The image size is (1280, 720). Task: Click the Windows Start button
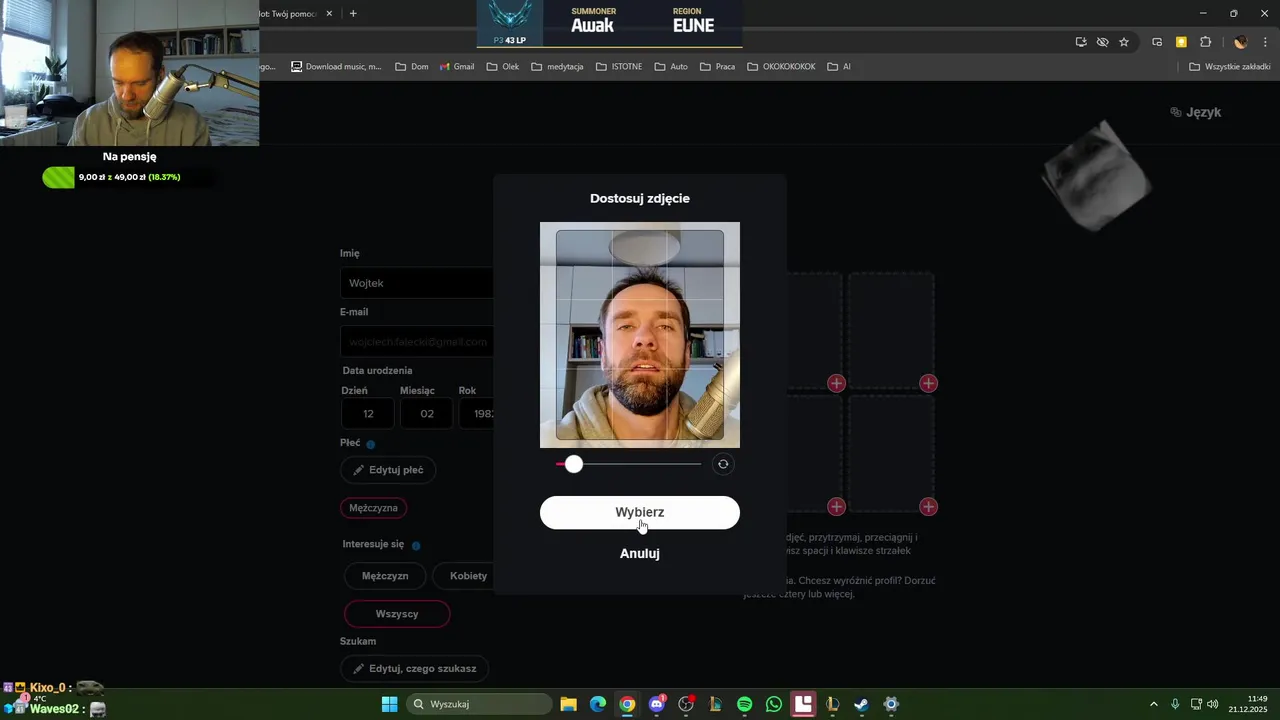(389, 704)
